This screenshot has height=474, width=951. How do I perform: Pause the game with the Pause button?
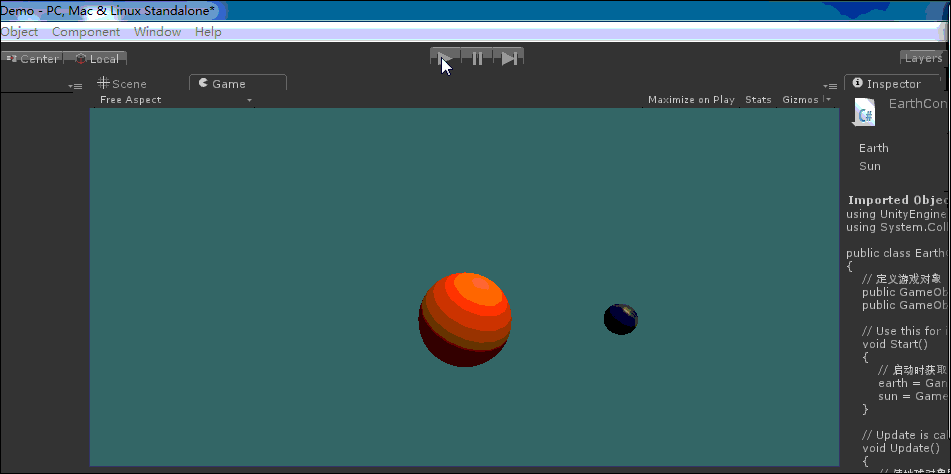coord(477,58)
